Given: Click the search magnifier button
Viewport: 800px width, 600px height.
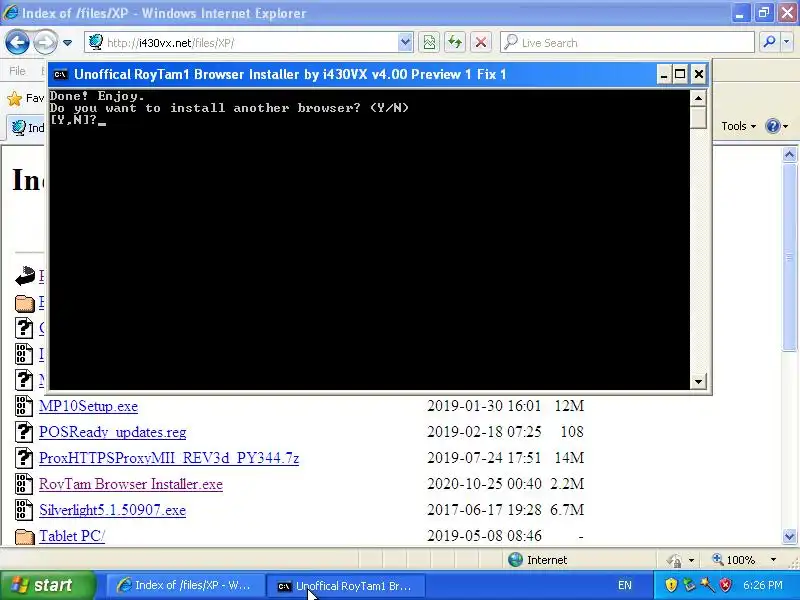Looking at the screenshot, I should point(770,43).
